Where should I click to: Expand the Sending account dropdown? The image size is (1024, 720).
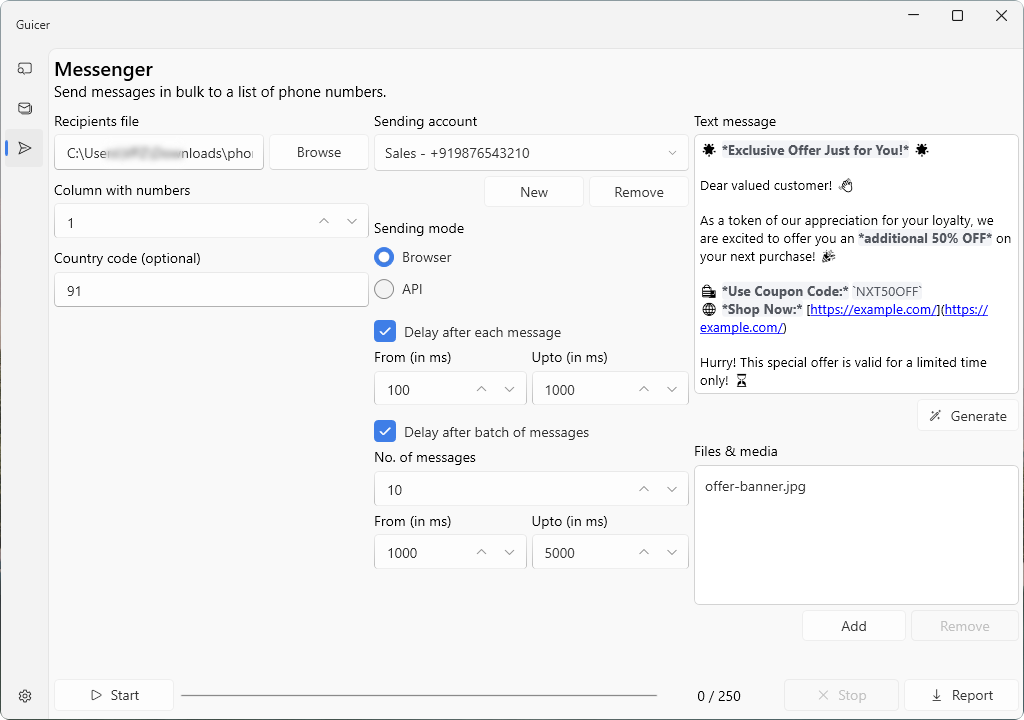[531, 154]
